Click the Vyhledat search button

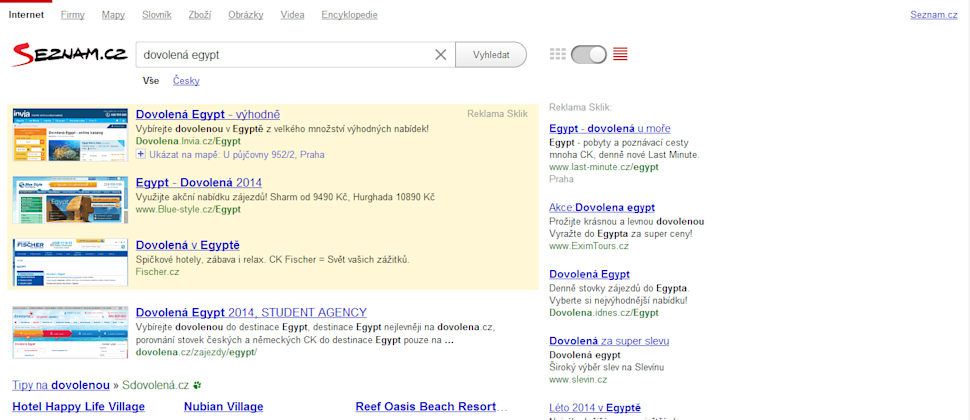[x=491, y=54]
